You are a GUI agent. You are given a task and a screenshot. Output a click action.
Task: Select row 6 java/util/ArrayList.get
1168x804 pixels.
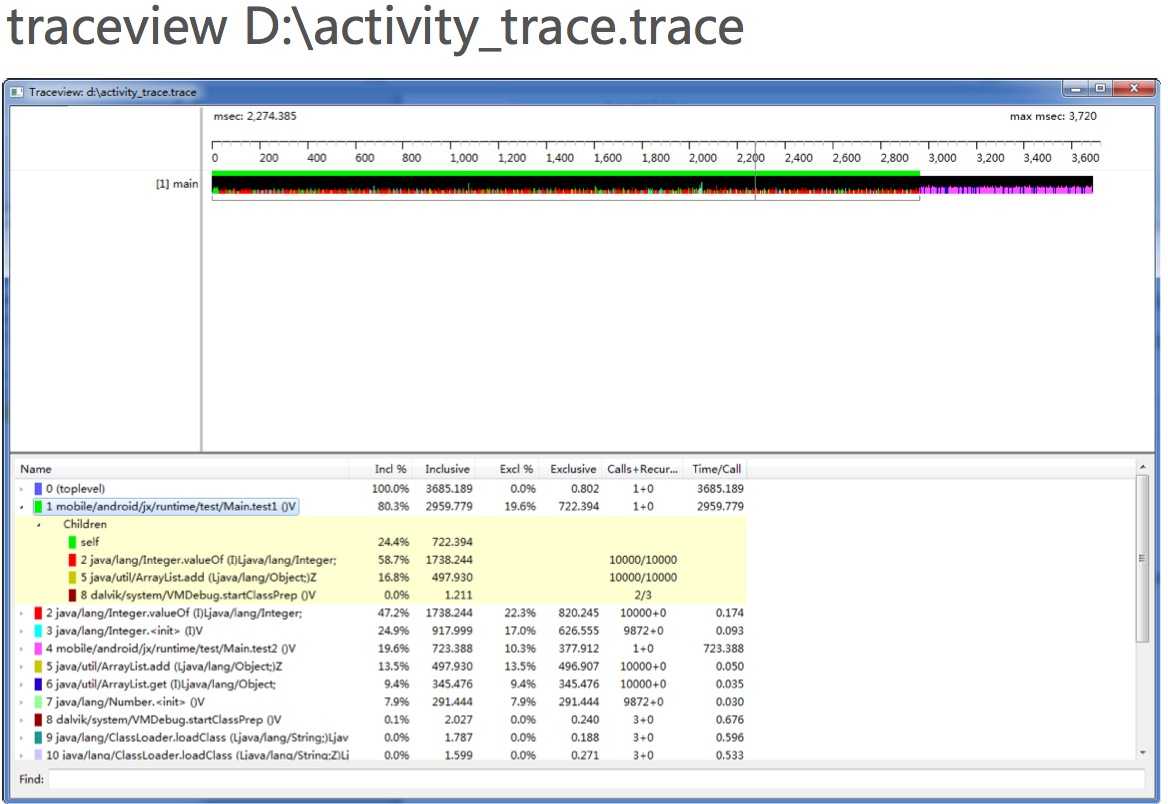tap(380, 684)
